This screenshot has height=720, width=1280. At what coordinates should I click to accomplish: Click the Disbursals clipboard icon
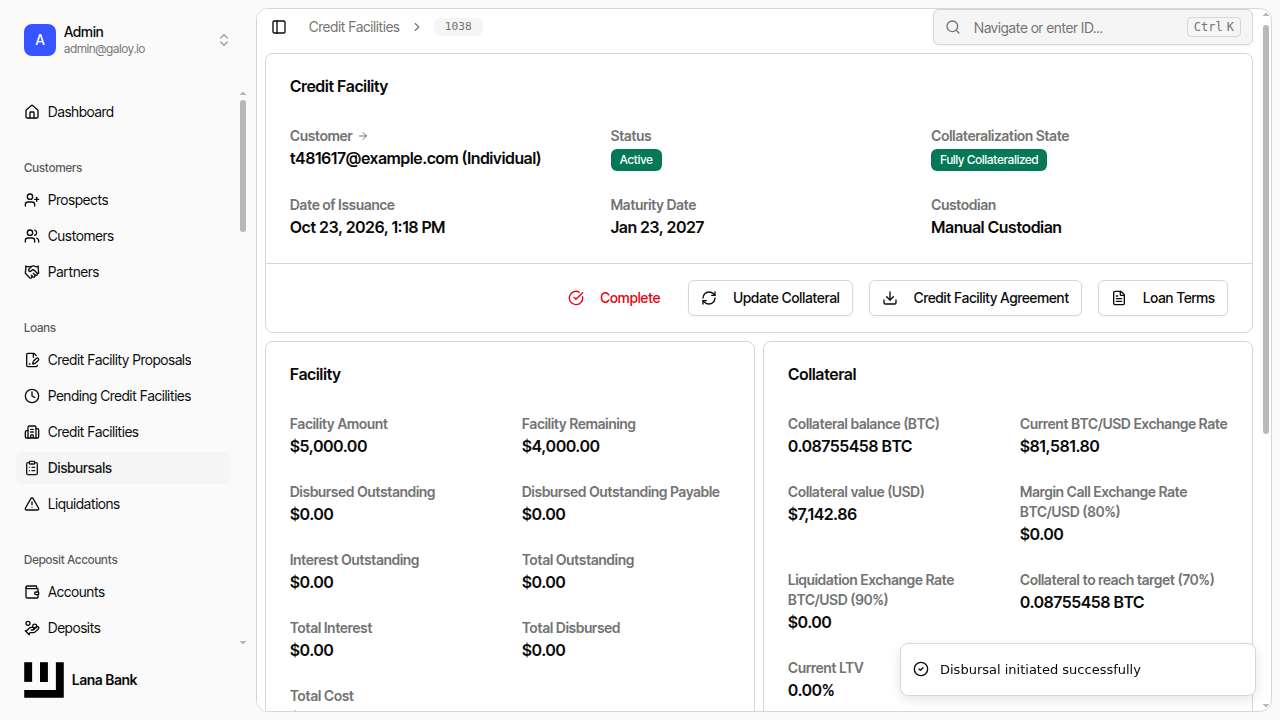click(32, 468)
